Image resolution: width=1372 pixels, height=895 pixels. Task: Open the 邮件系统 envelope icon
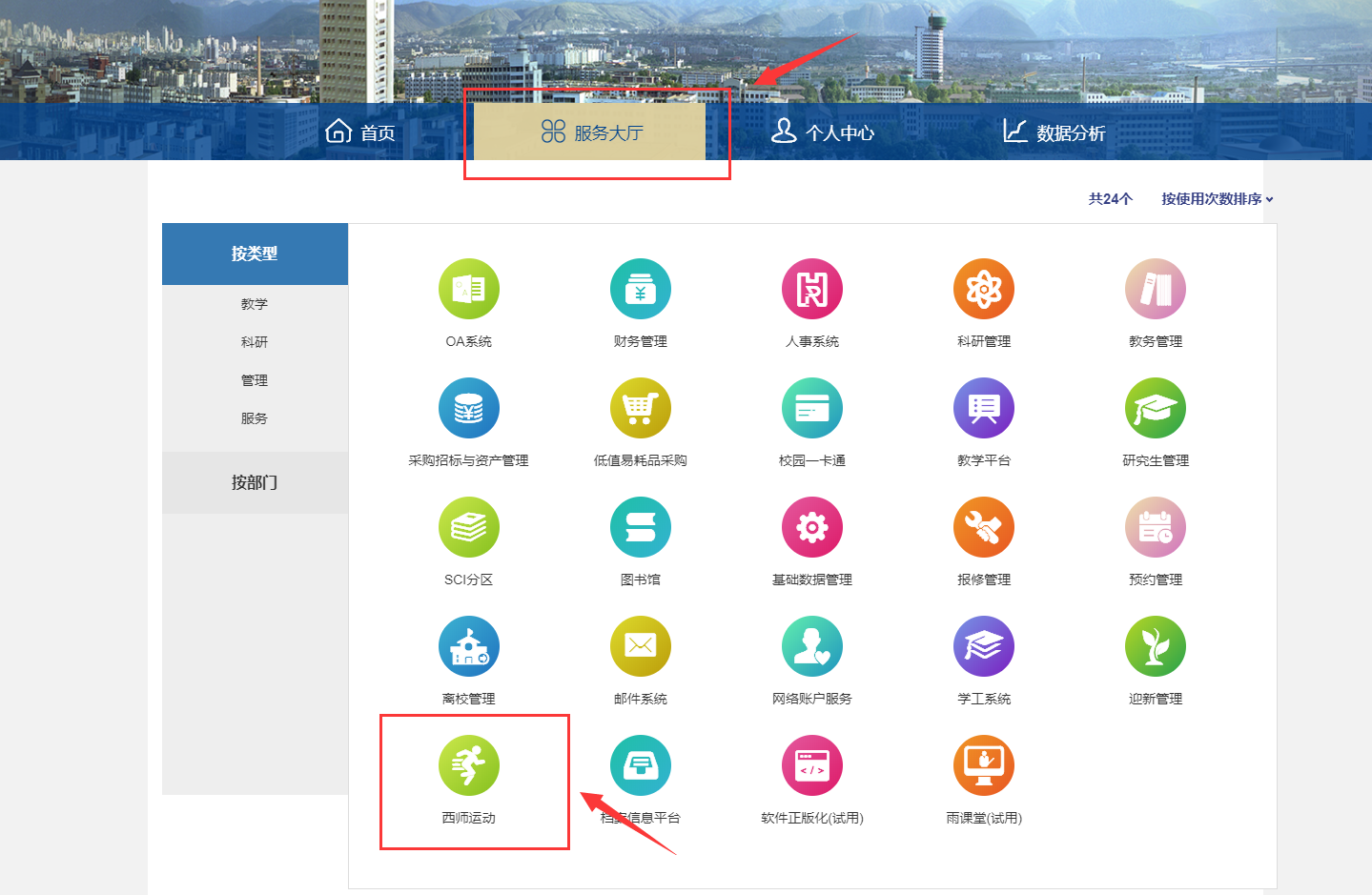click(640, 646)
